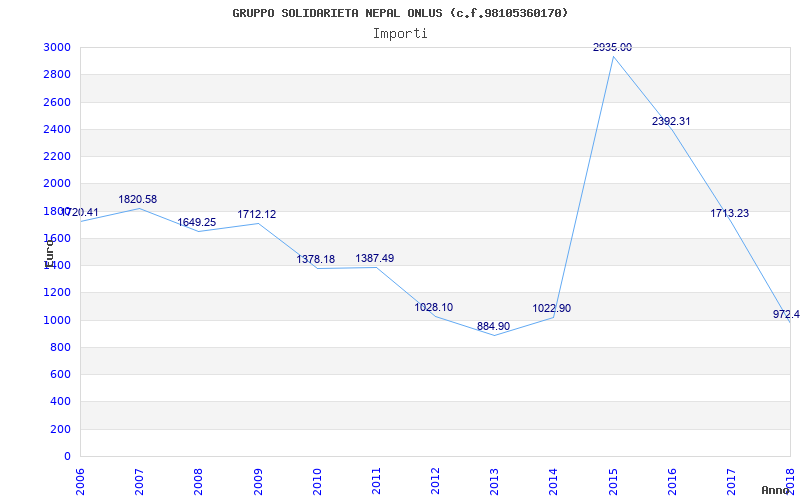Click the 2009 x-axis year label

(x=258, y=482)
